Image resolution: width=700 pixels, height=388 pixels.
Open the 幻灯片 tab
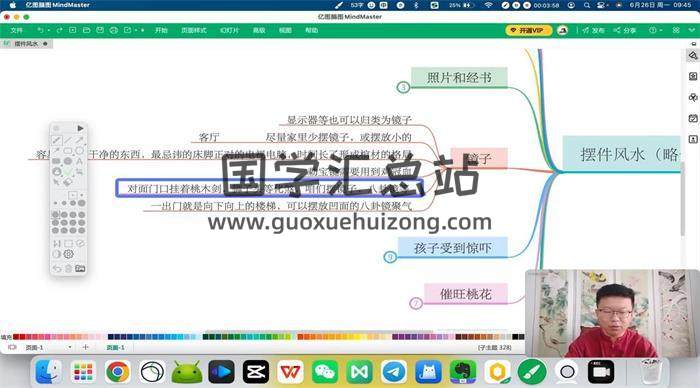(x=229, y=30)
